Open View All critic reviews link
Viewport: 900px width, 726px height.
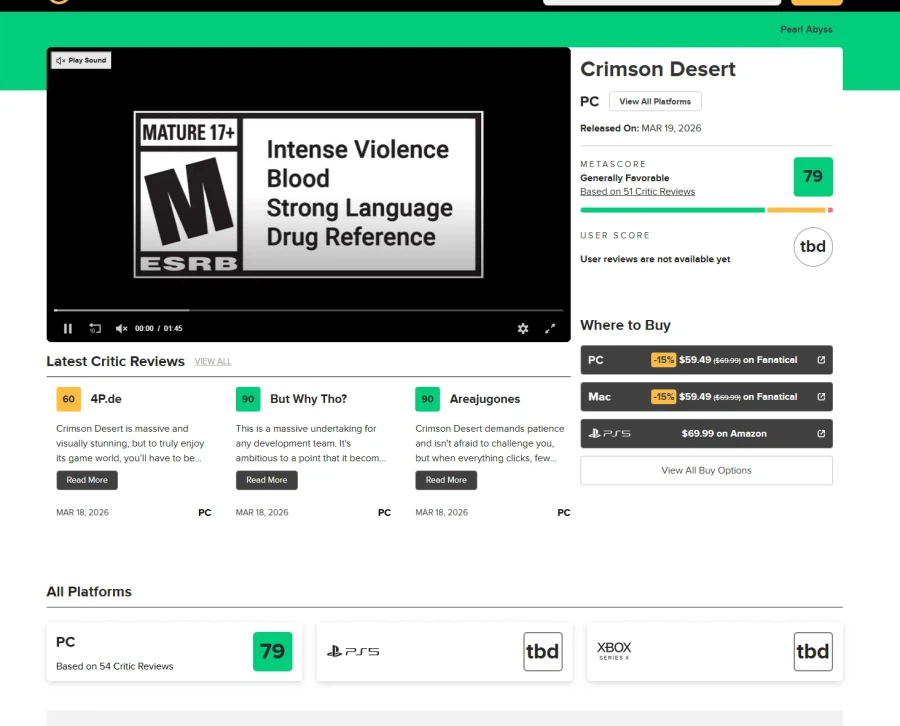212,362
